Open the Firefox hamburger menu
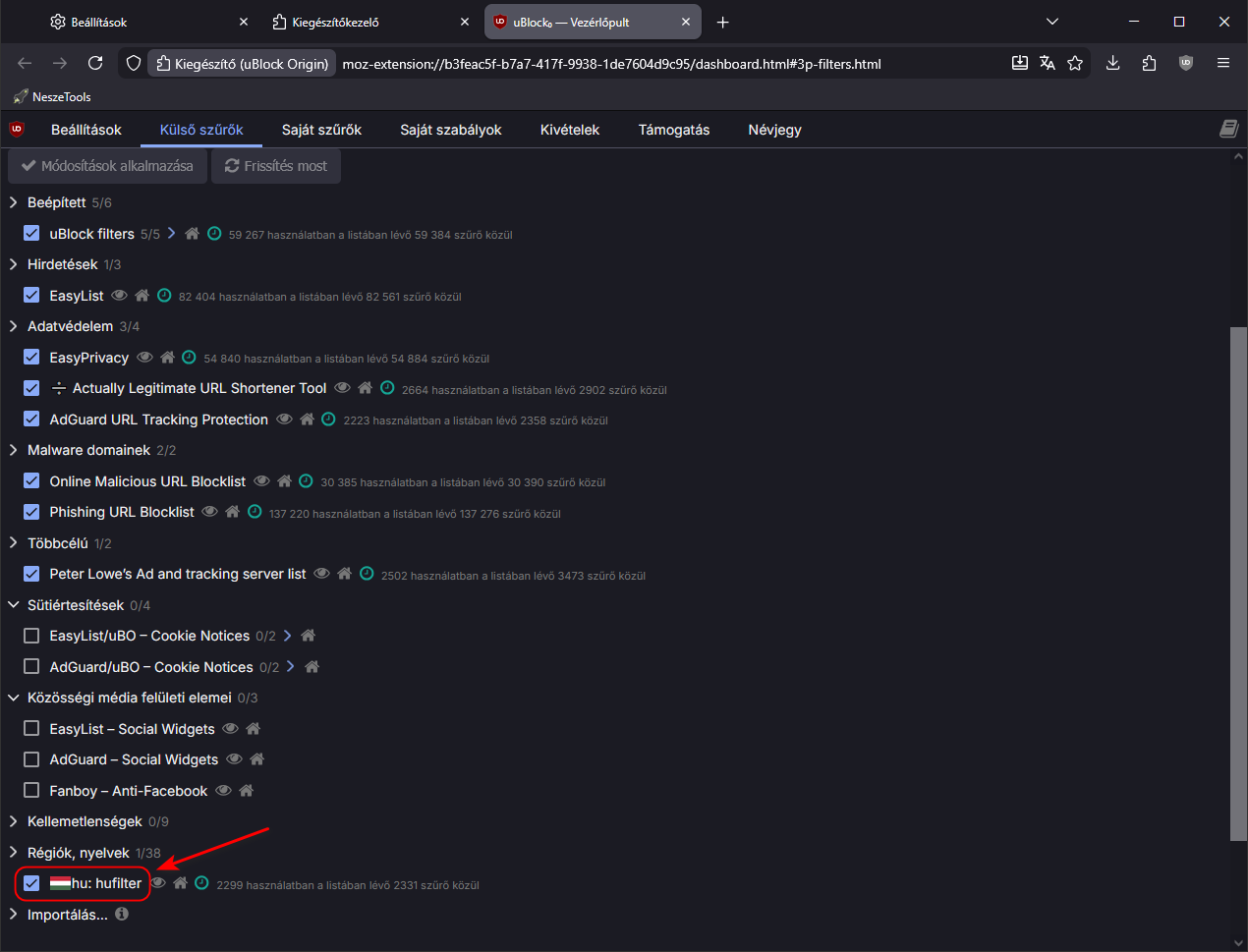1248x952 pixels. 1223,63
